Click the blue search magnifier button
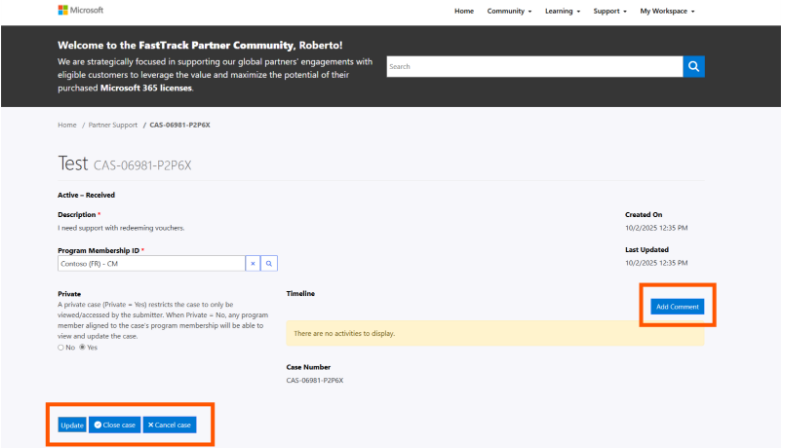Viewport: 785px width, 448px height. 694,66
